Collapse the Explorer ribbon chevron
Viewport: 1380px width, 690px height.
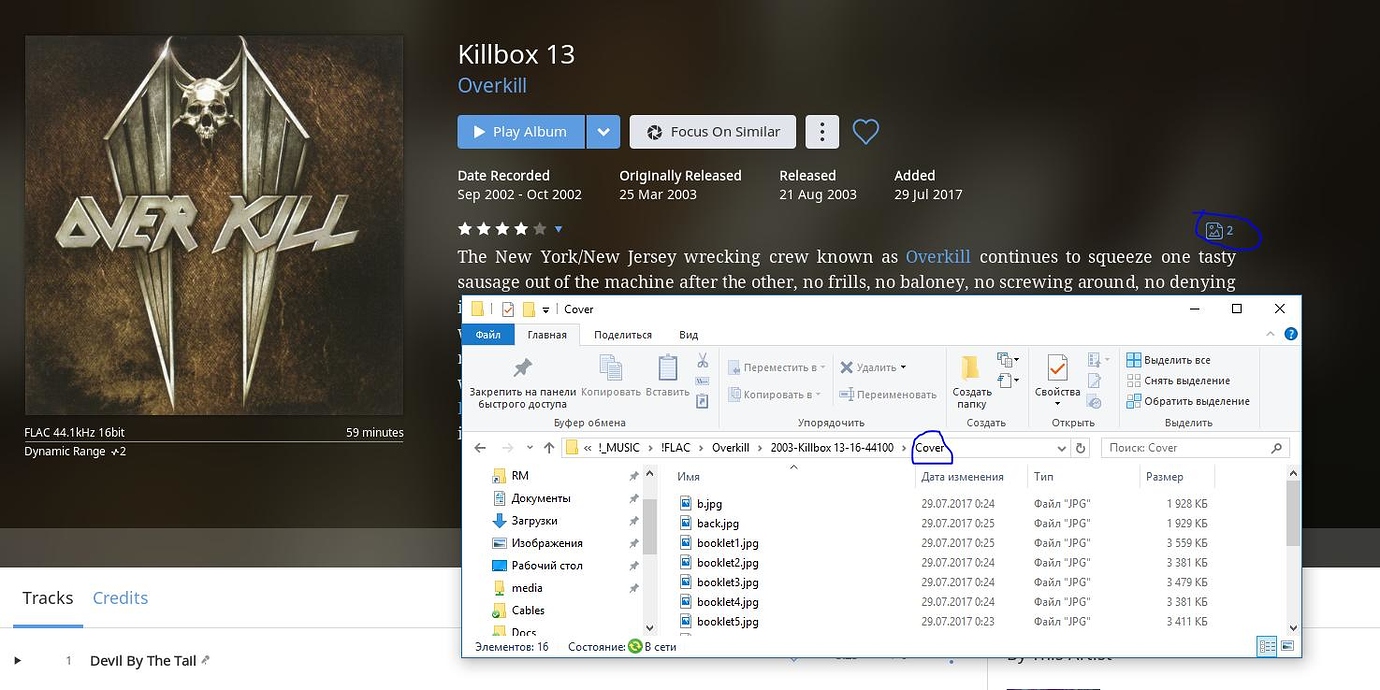[x=1272, y=335]
